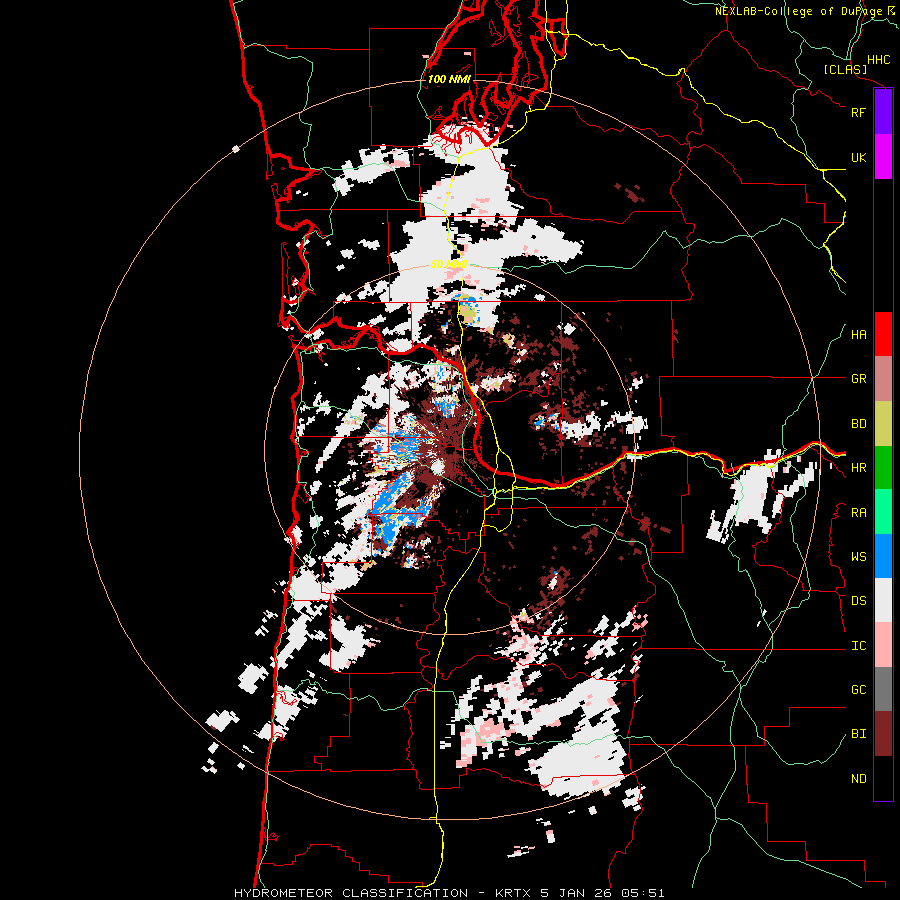The width and height of the screenshot is (900, 900).
Task: Click the DS legend label
Action: (858, 601)
